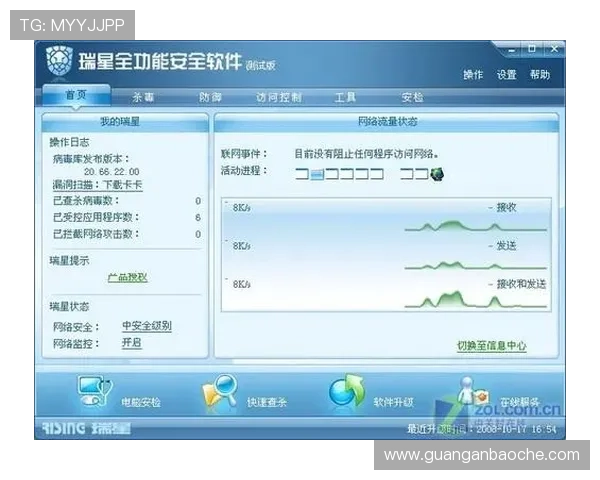Open the 工具 tools tab
This screenshot has width=600, height=480.
click(x=345, y=97)
